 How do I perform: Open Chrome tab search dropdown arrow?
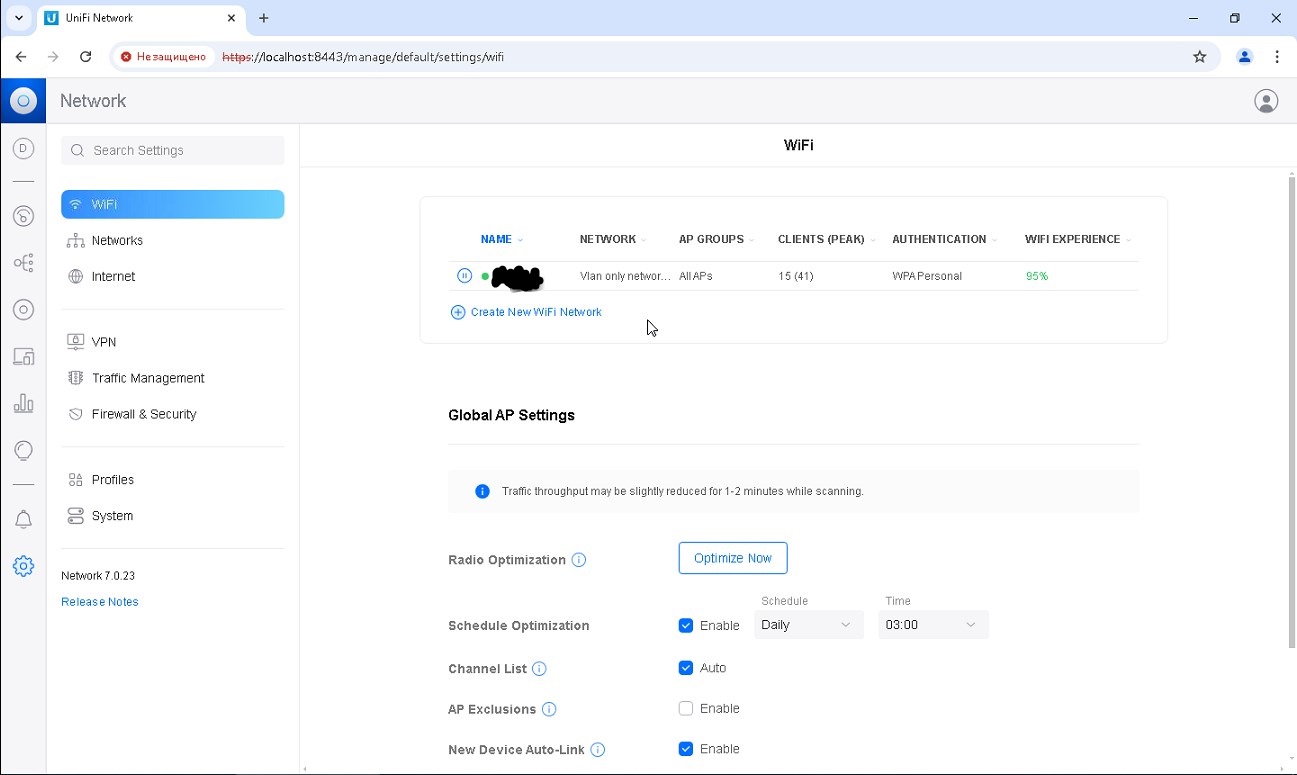point(18,18)
